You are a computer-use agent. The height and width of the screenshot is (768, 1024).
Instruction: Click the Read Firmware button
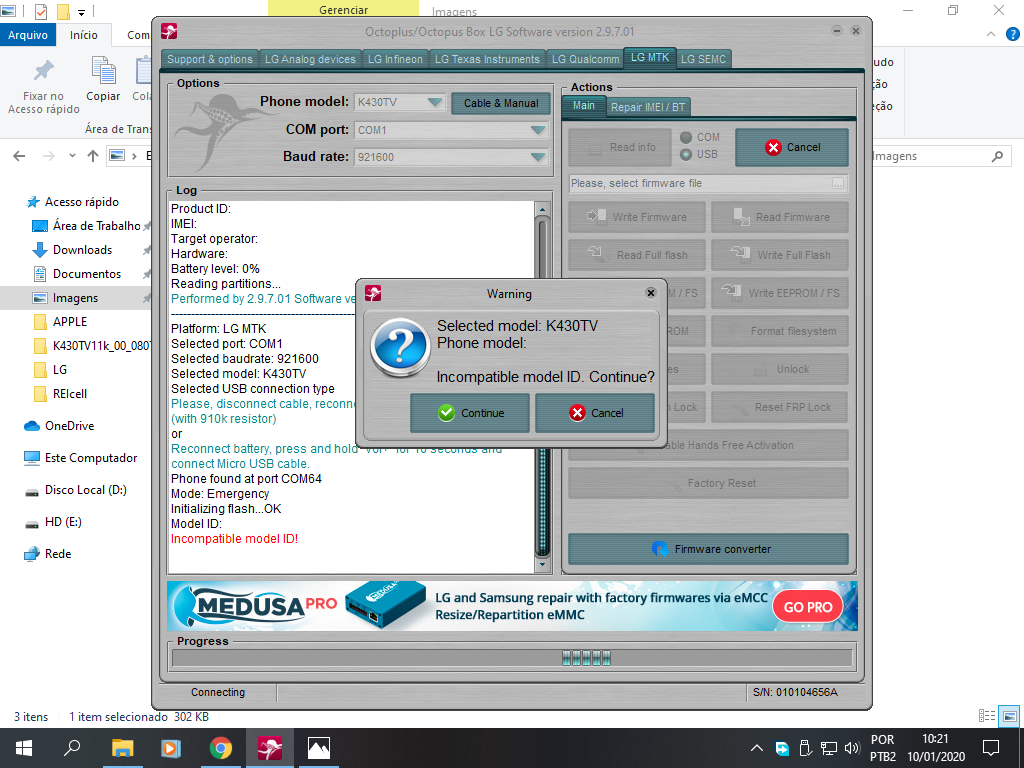coord(780,217)
